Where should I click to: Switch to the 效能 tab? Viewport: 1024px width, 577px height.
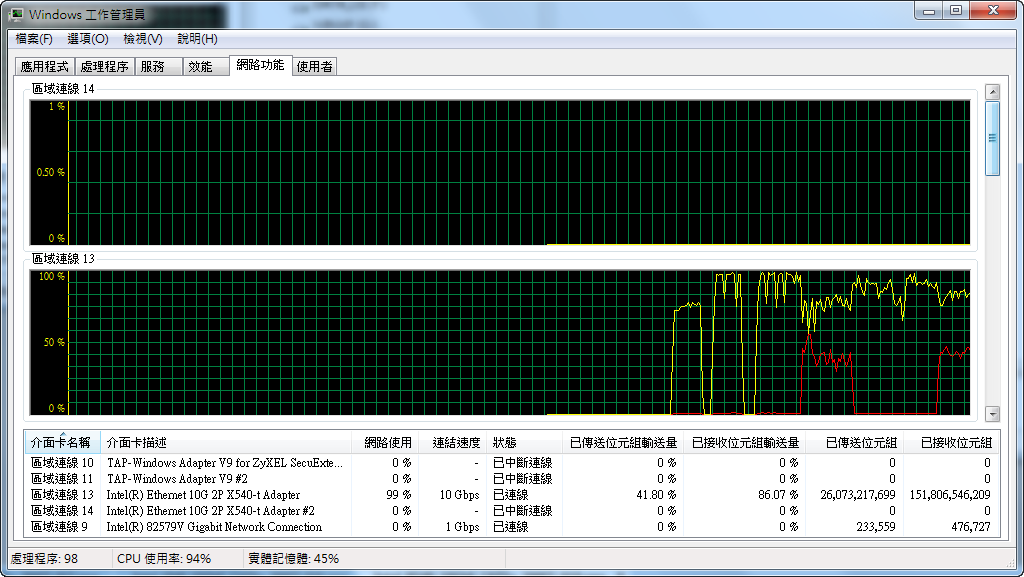(205, 67)
